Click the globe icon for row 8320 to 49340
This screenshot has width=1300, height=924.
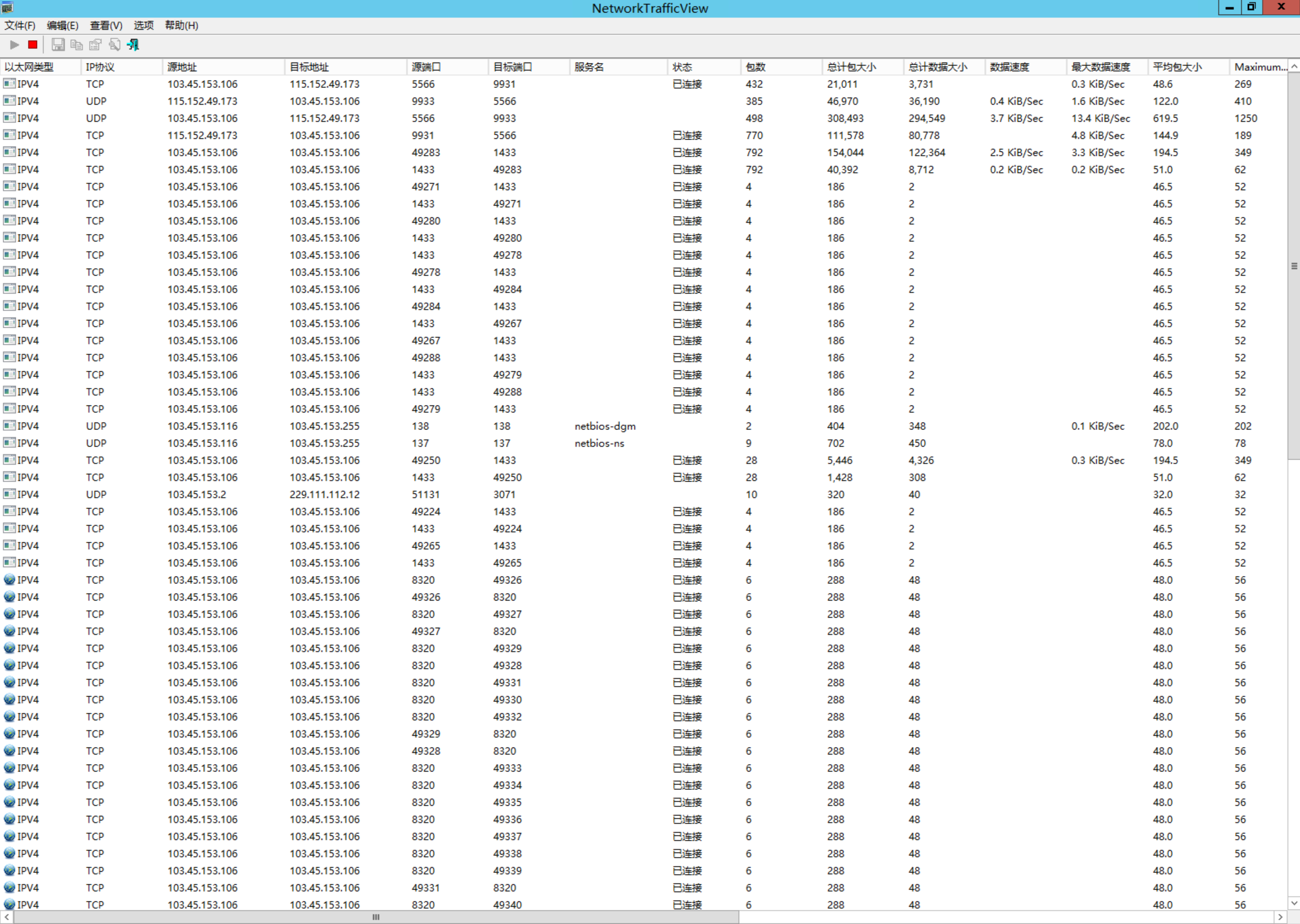click(9, 904)
